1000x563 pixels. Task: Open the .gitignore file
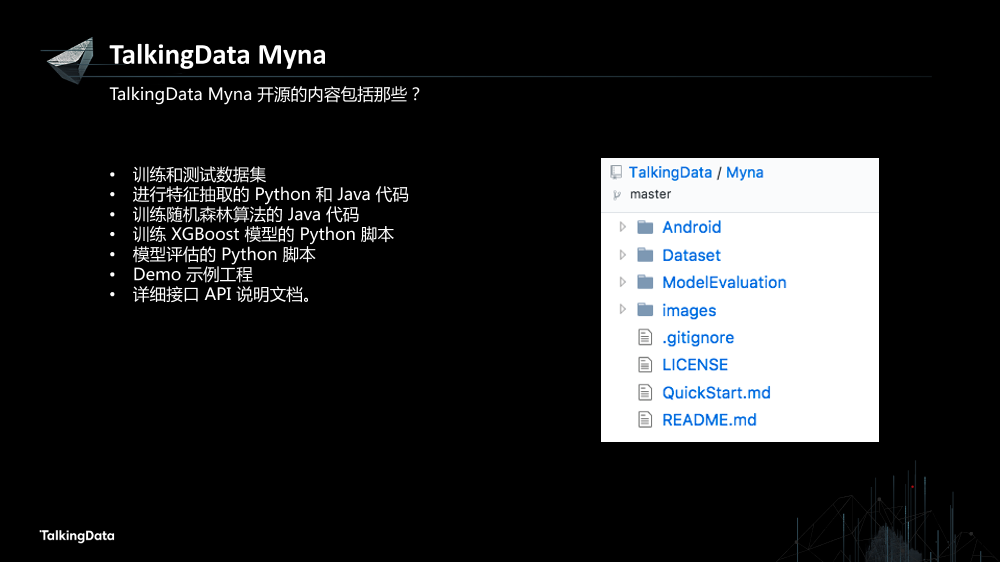698,338
